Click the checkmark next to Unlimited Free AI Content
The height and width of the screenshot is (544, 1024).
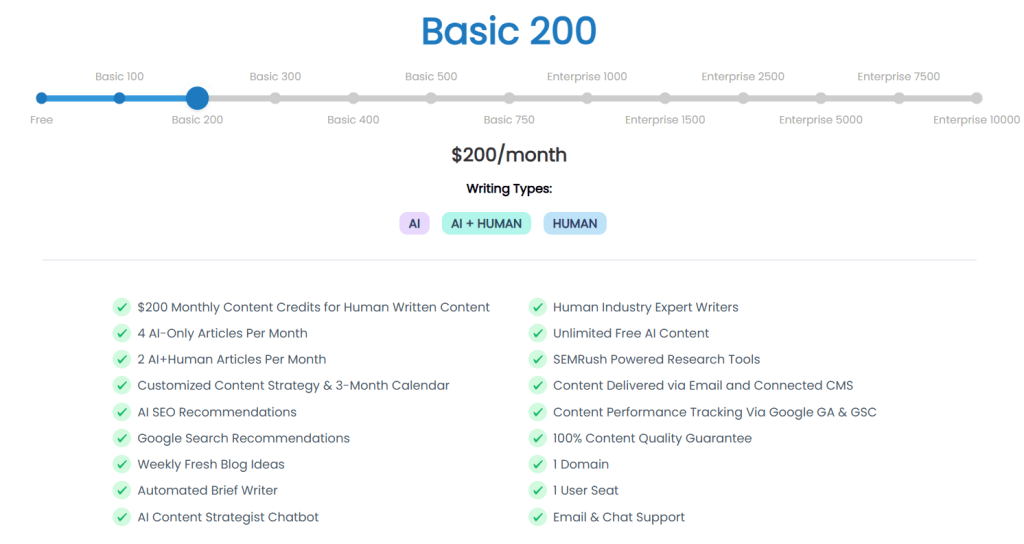click(x=537, y=333)
